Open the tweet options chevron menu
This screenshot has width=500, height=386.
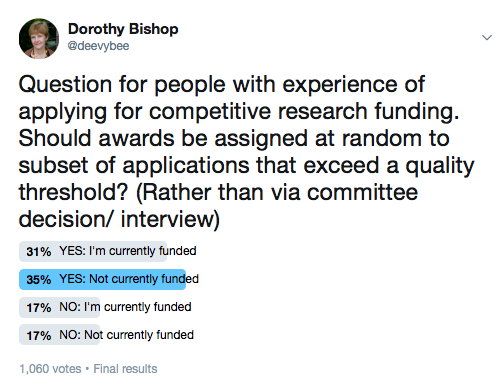[487, 37]
